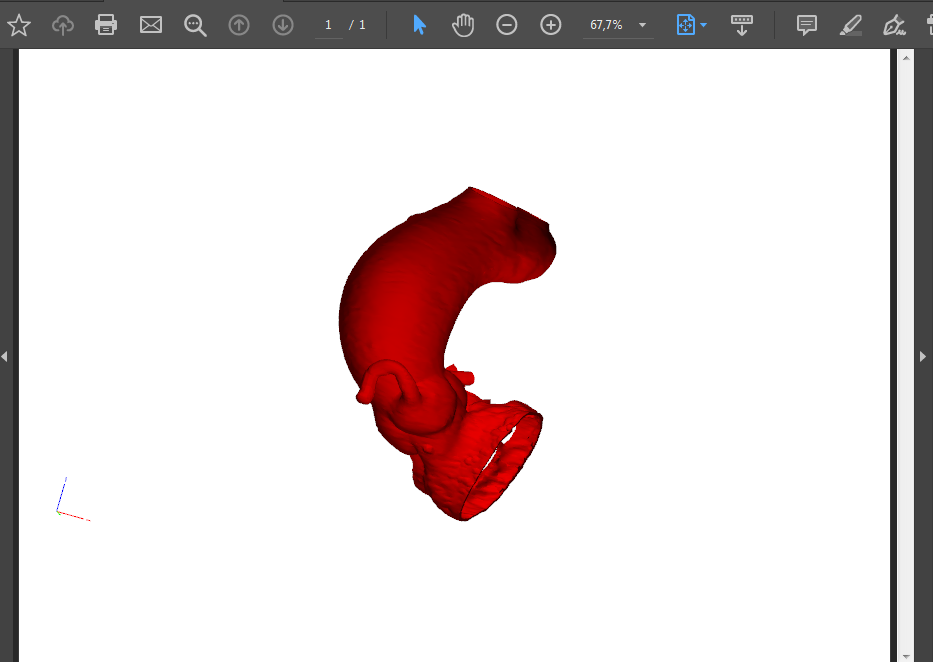The height and width of the screenshot is (662, 933).
Task: Go to previous page arrow
Action: pyautogui.click(x=239, y=25)
